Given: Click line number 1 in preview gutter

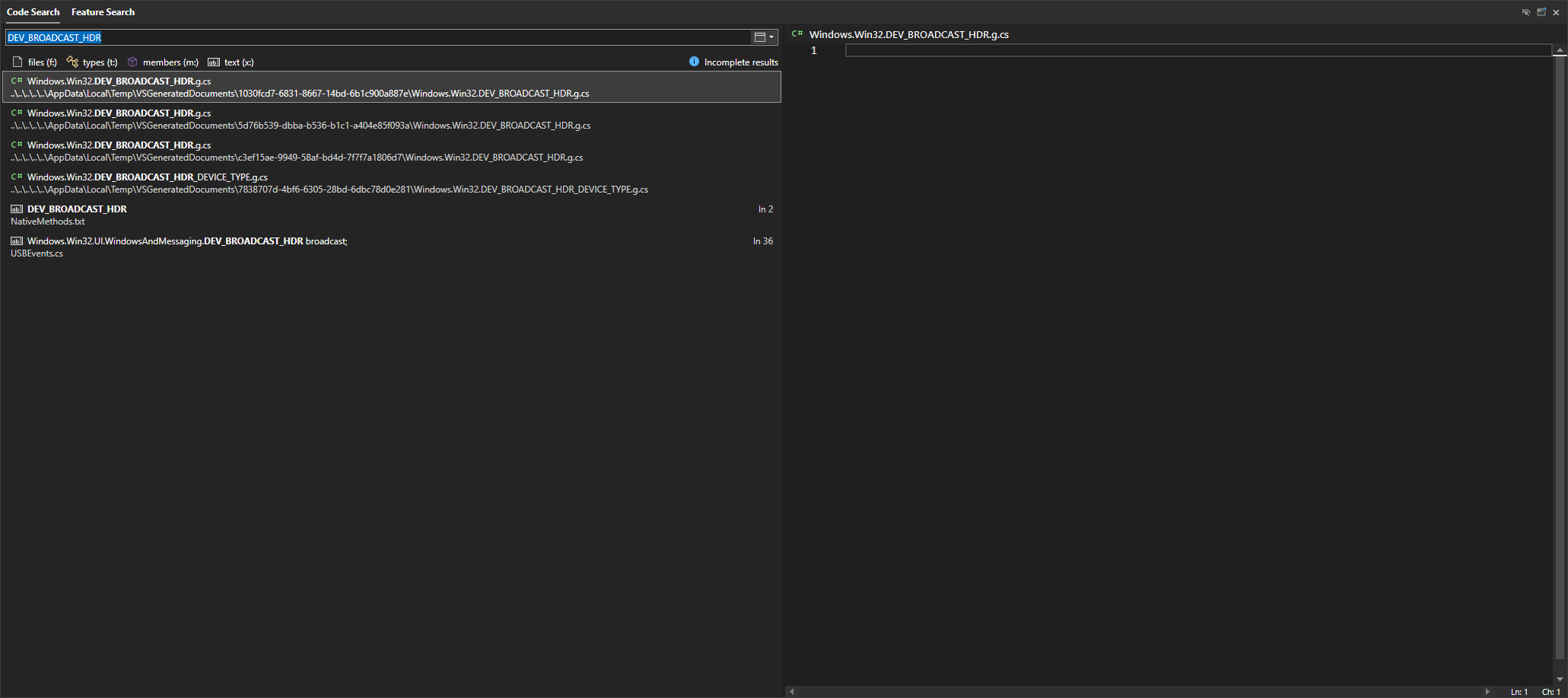Looking at the screenshot, I should 813,50.
